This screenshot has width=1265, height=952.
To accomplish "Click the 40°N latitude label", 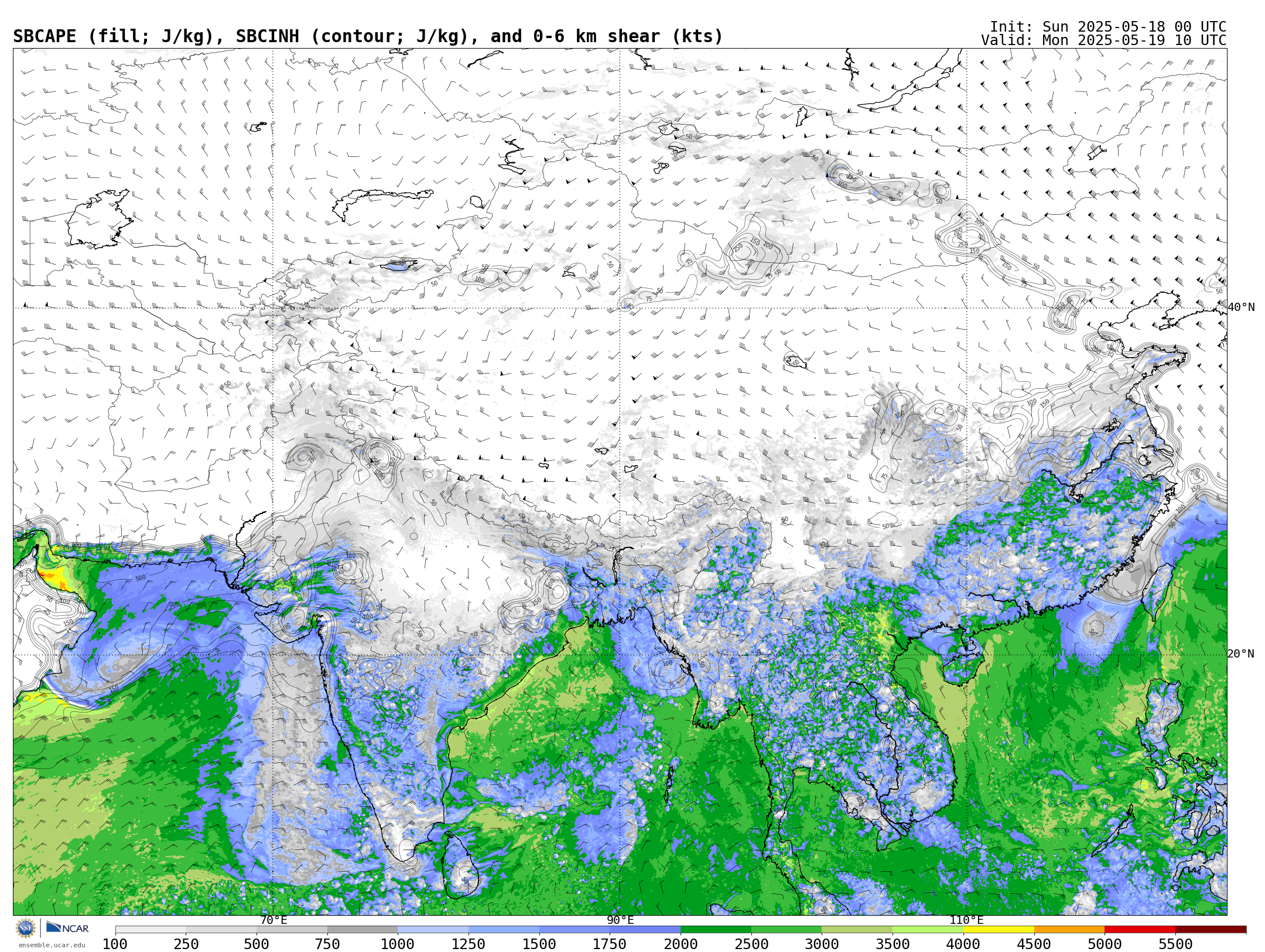I will [x=1241, y=307].
